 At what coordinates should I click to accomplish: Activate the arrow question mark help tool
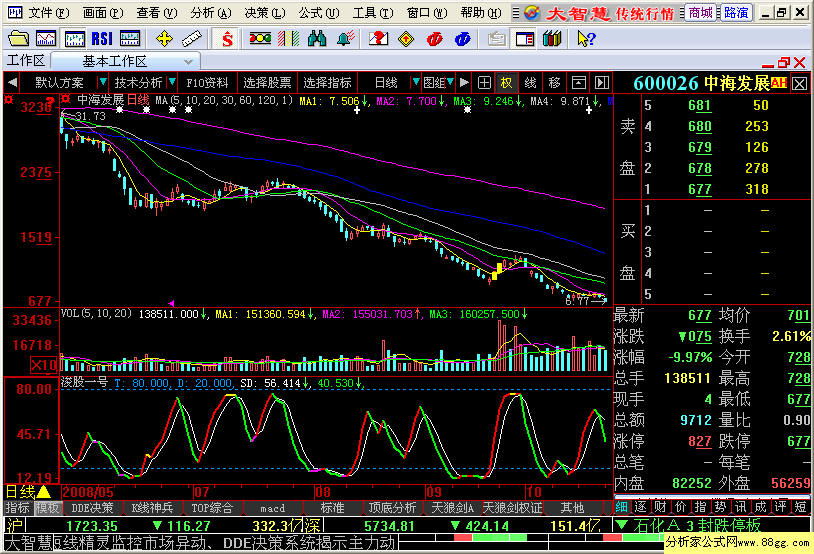coord(587,39)
